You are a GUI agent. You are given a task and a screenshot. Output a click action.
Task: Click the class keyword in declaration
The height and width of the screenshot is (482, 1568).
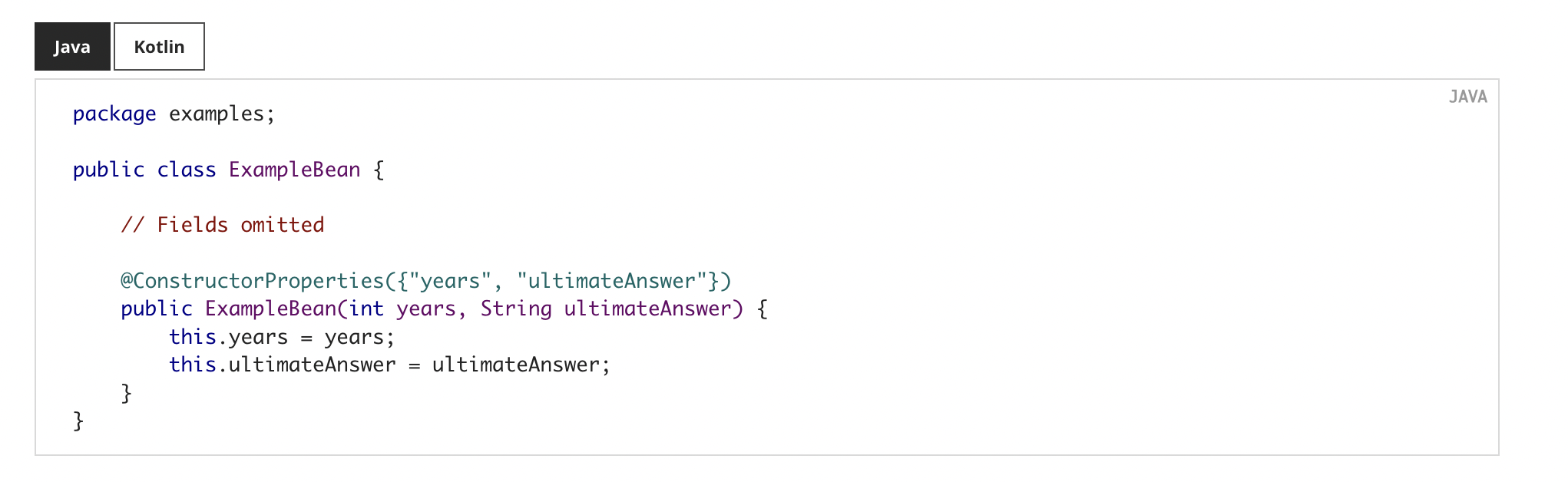[x=187, y=170]
